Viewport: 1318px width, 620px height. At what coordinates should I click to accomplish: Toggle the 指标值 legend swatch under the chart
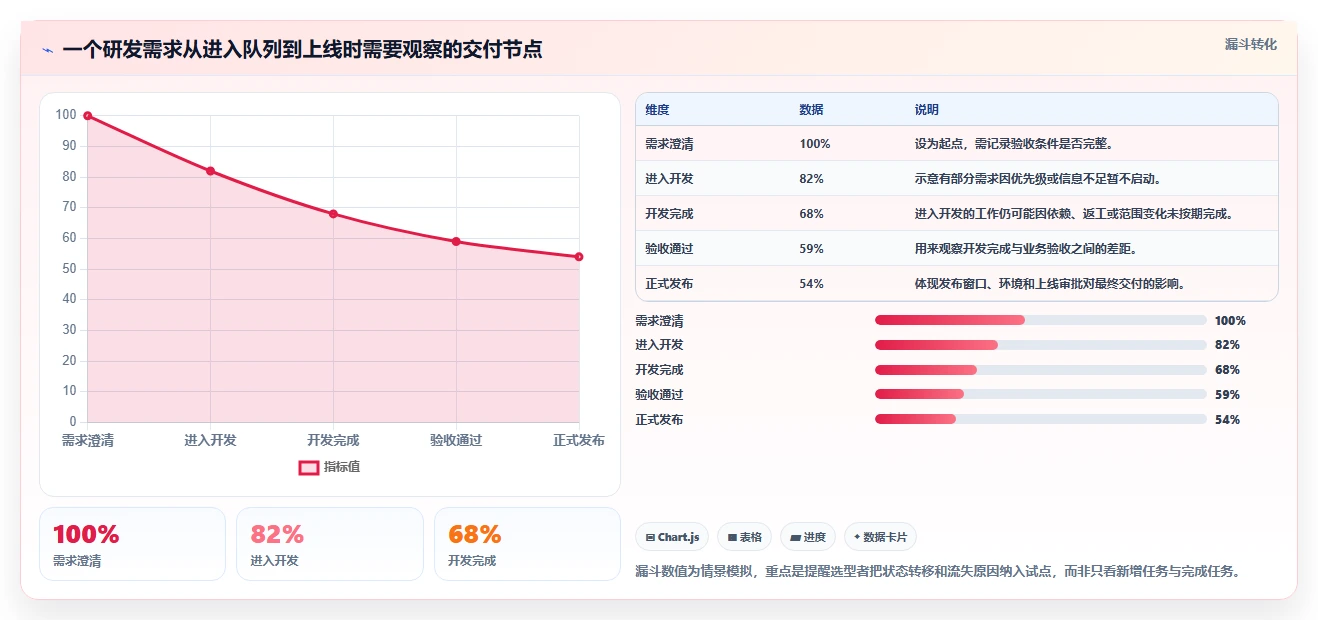(x=309, y=467)
